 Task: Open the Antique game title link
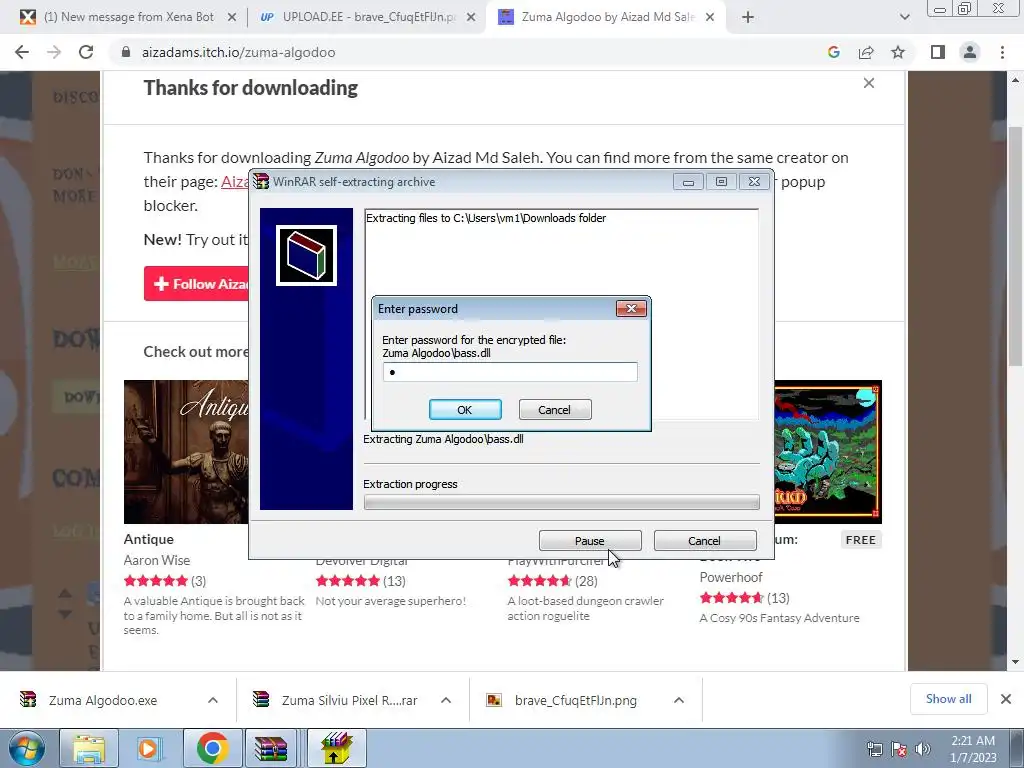point(149,539)
